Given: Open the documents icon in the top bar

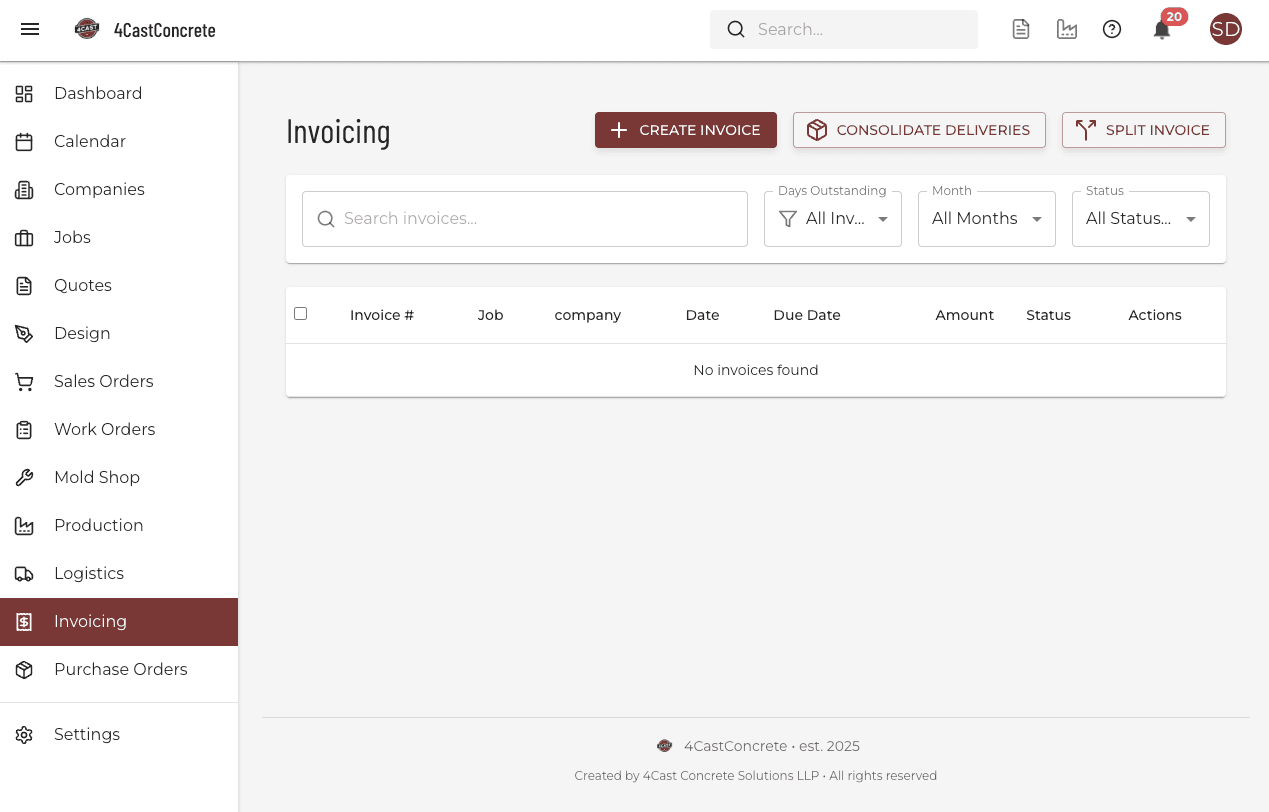Looking at the screenshot, I should [x=1021, y=29].
